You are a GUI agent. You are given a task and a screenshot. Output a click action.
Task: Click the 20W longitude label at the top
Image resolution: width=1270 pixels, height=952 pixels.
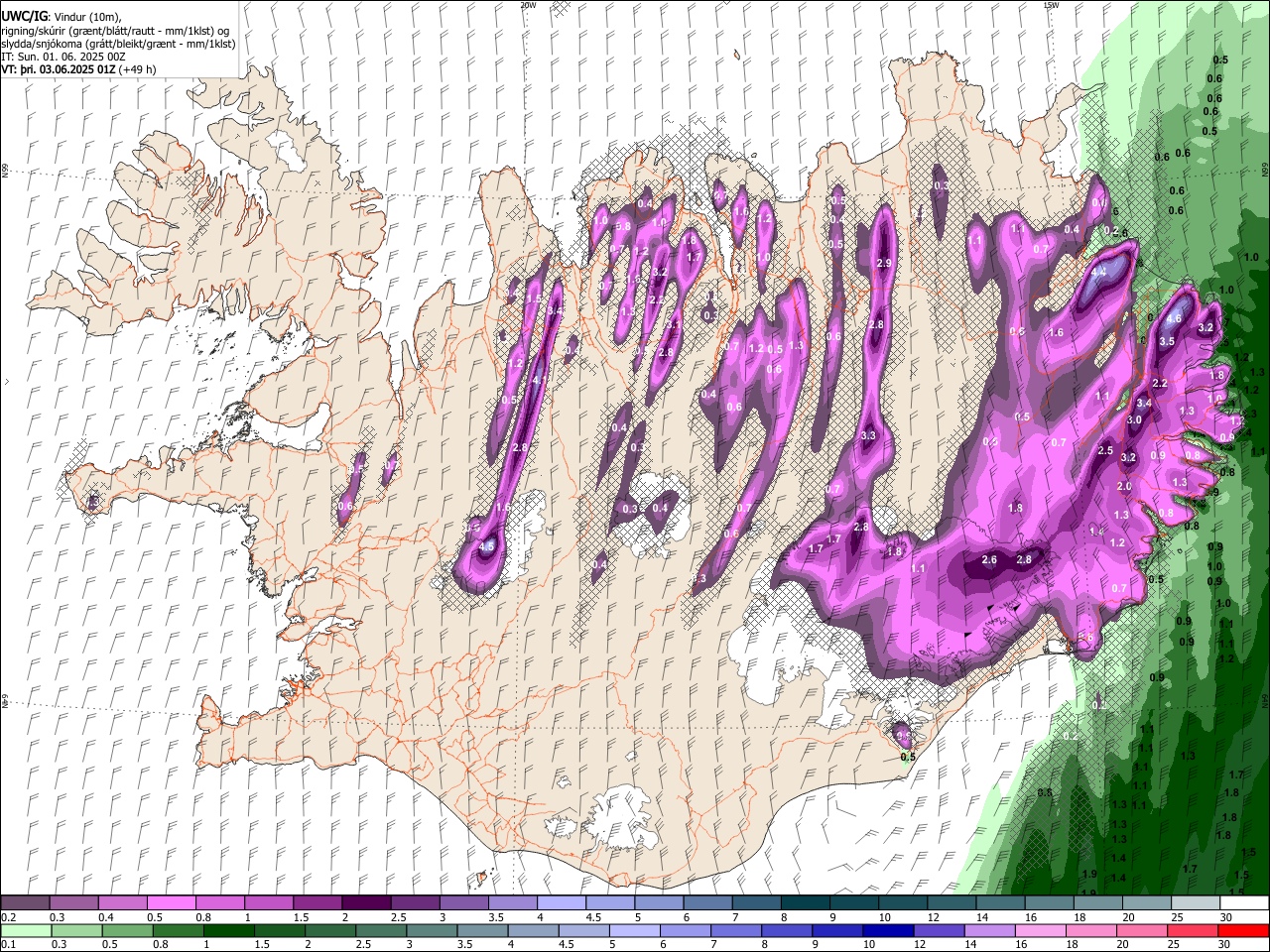click(528, 5)
